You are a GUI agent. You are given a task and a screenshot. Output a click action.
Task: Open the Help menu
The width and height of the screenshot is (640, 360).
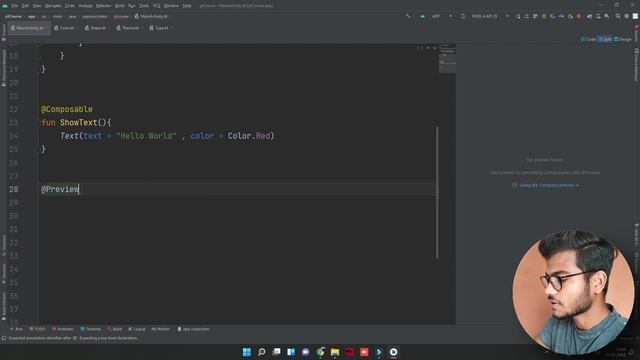click(x=187, y=6)
